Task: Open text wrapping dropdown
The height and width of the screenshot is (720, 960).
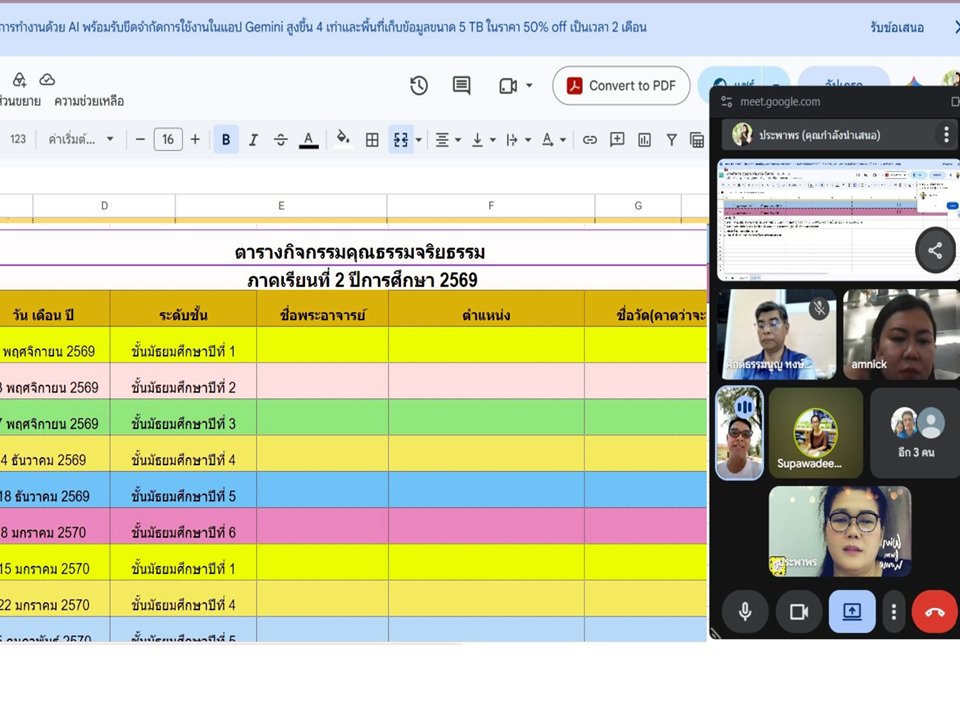Action: [518, 140]
